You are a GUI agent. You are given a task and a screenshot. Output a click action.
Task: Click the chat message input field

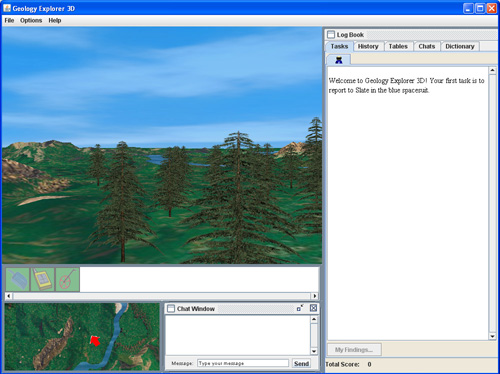(243, 363)
